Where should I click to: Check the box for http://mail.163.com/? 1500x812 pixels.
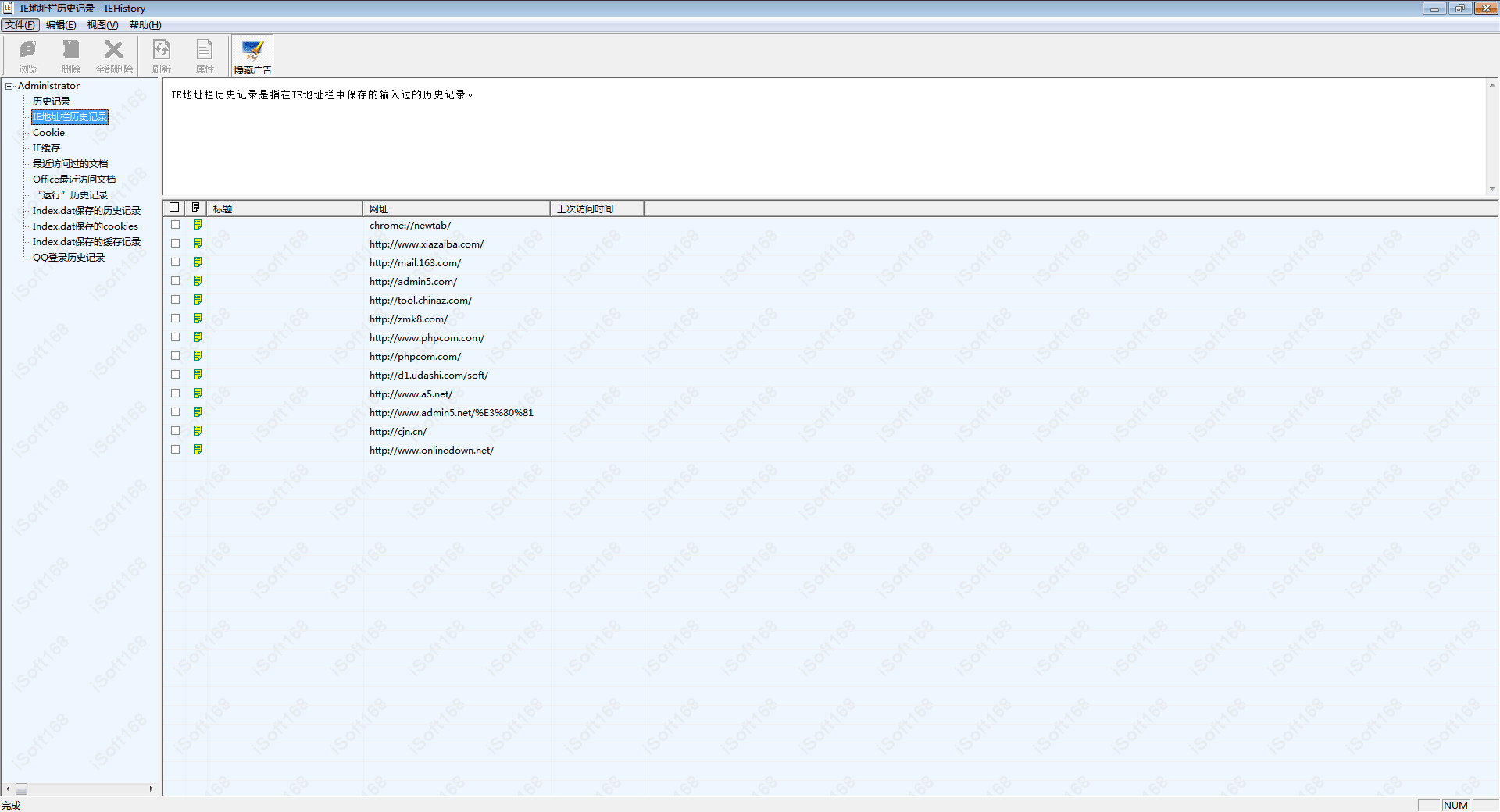[x=175, y=262]
